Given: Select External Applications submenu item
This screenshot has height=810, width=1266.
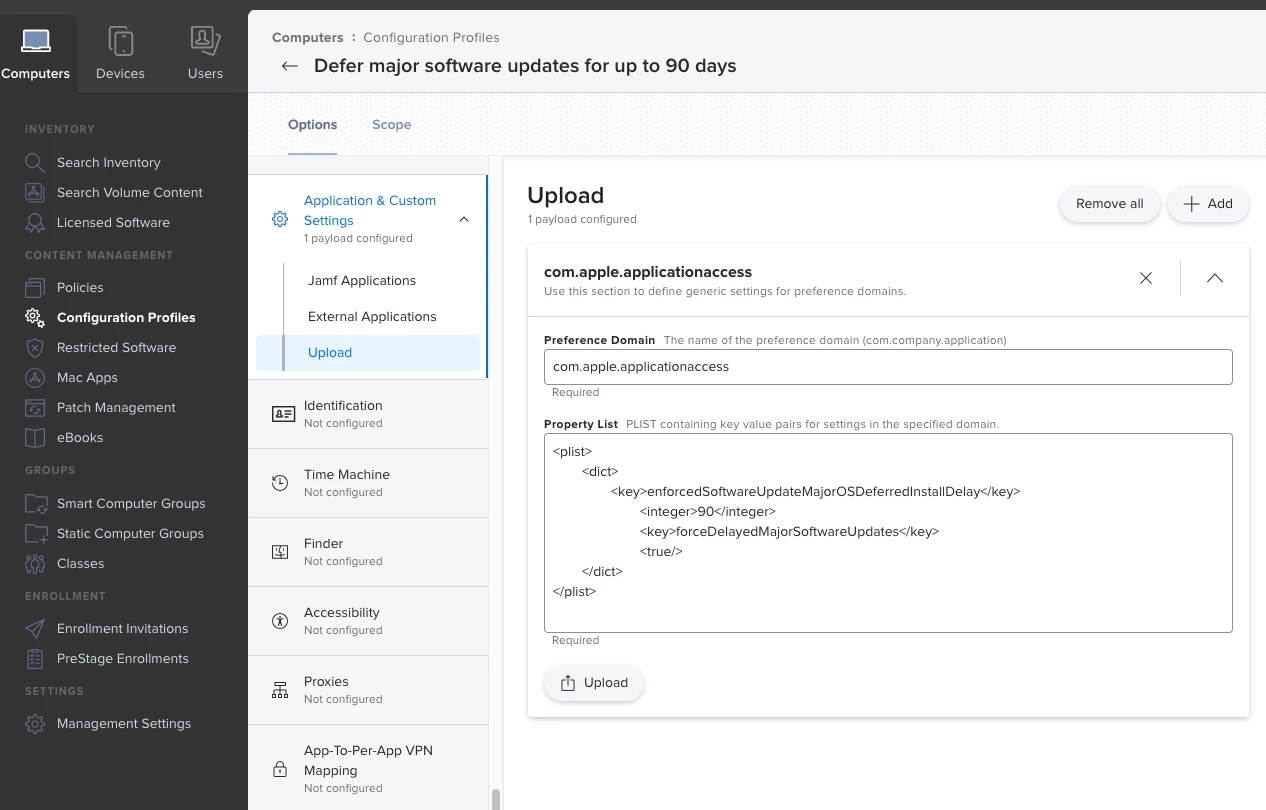Looking at the screenshot, I should click(x=372, y=317).
